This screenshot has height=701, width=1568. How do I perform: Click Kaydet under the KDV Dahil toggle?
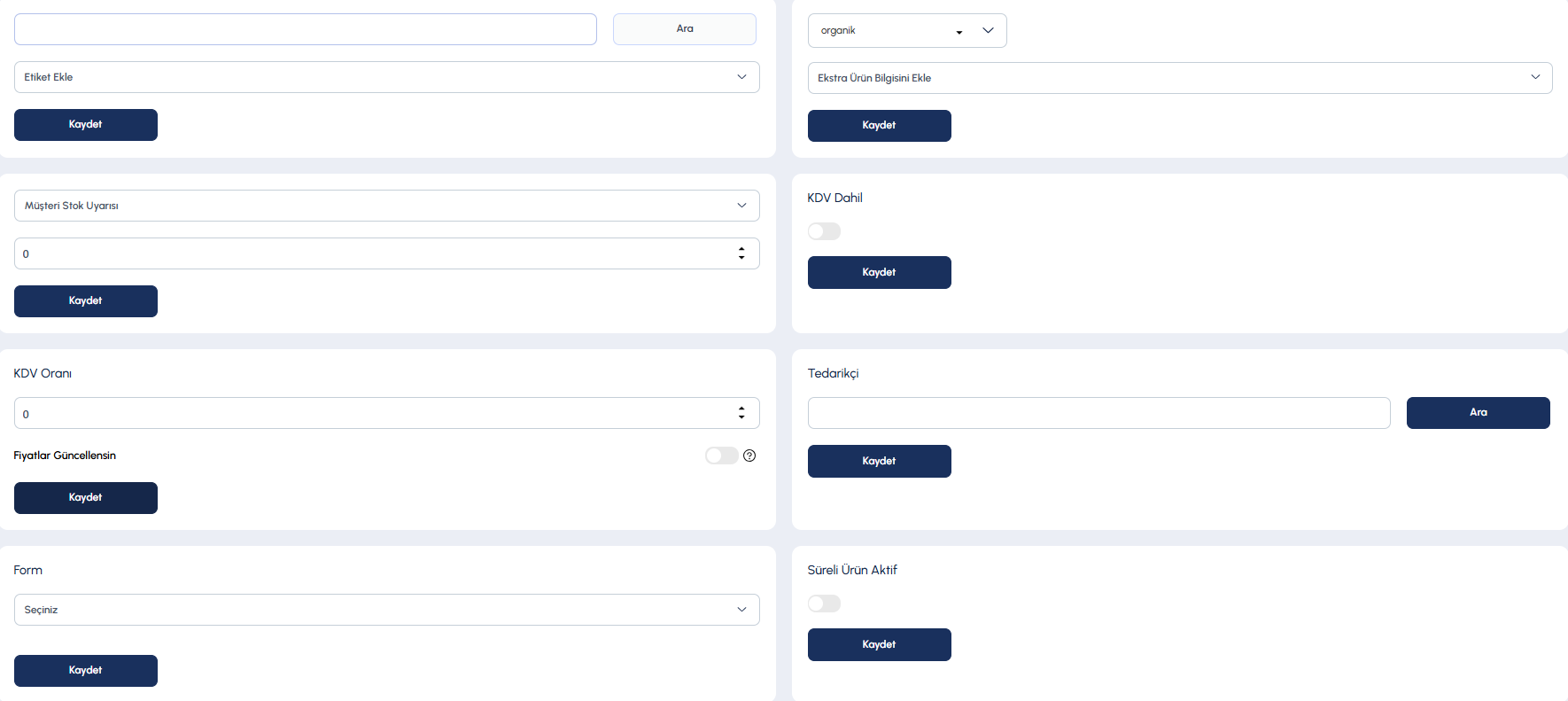(880, 272)
